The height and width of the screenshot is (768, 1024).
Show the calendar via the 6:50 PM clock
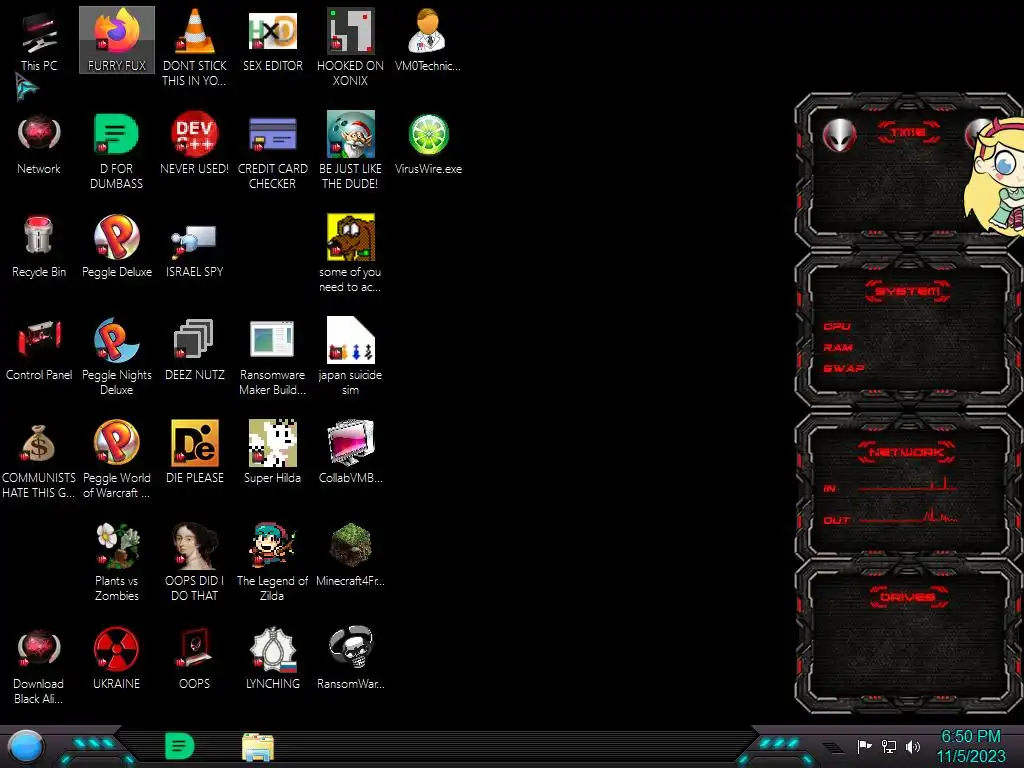click(x=971, y=746)
